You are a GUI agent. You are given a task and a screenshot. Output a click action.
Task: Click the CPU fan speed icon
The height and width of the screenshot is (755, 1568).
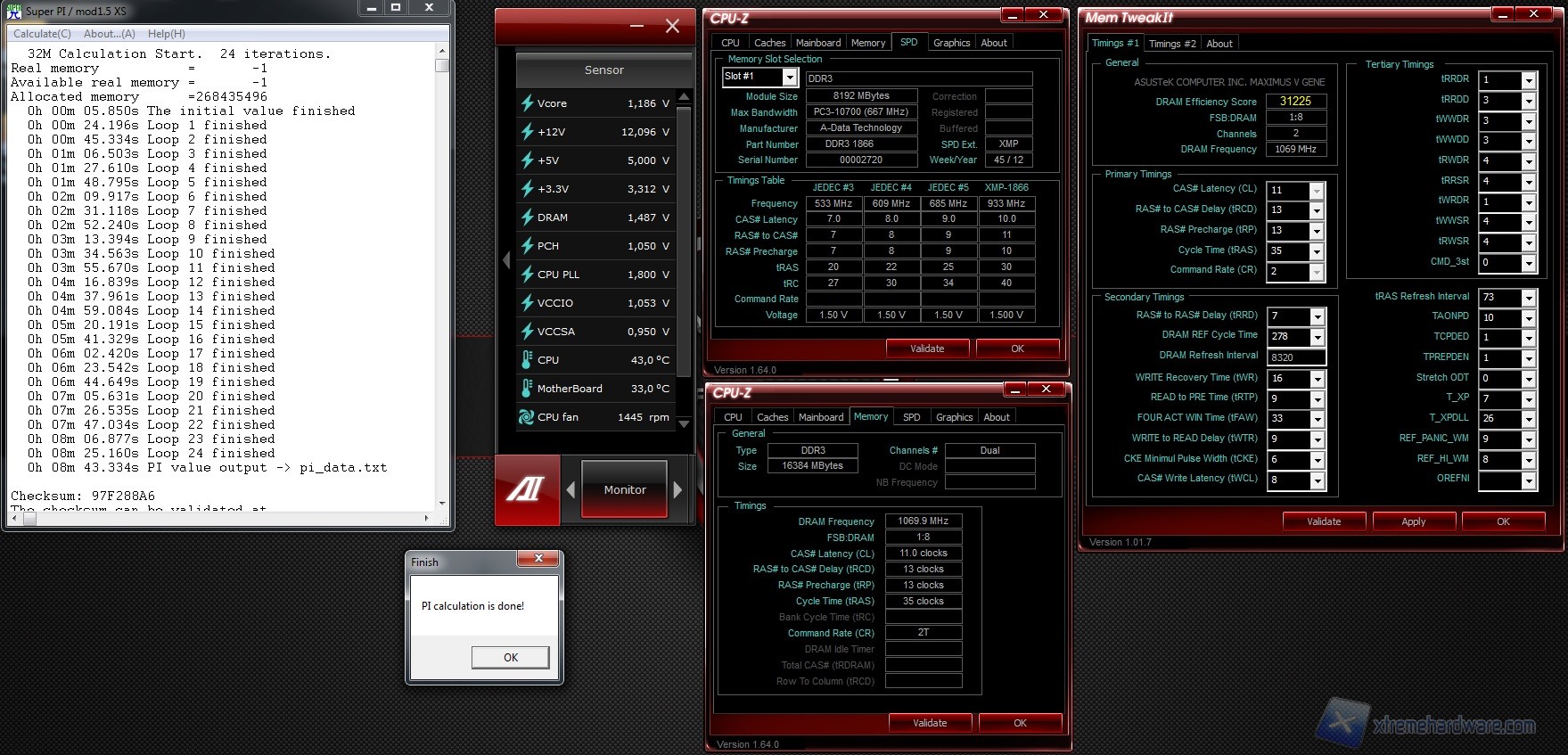pos(527,417)
